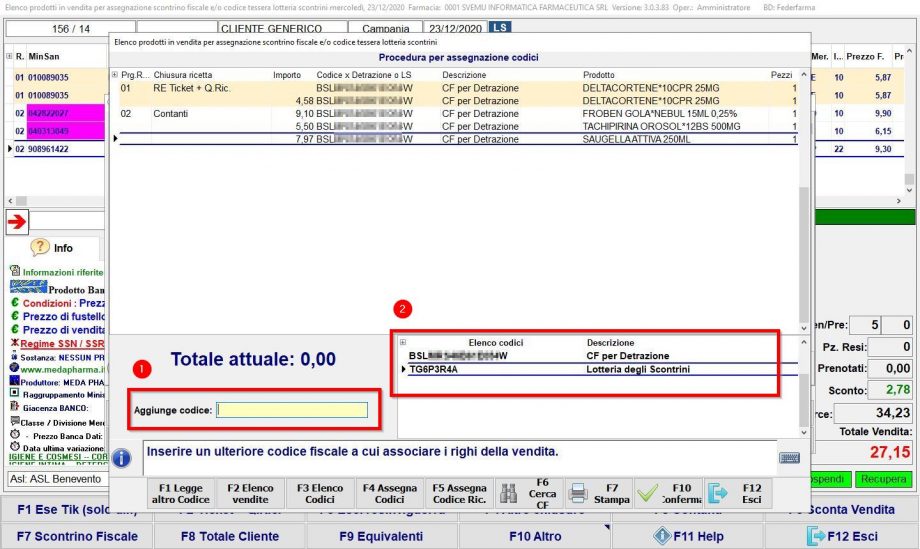Click the blue information icon beside message
This screenshot has width=920, height=549.
(122, 458)
